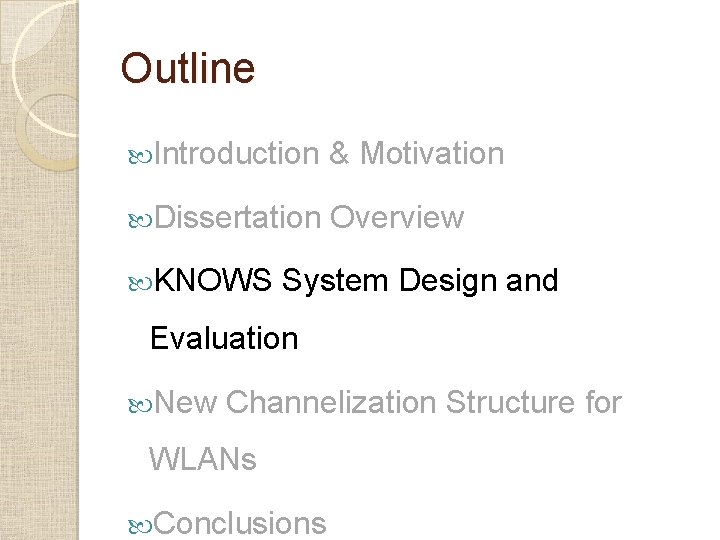Click the small tan ring decoration
The width and height of the screenshot is (720, 540).
coord(48,132)
